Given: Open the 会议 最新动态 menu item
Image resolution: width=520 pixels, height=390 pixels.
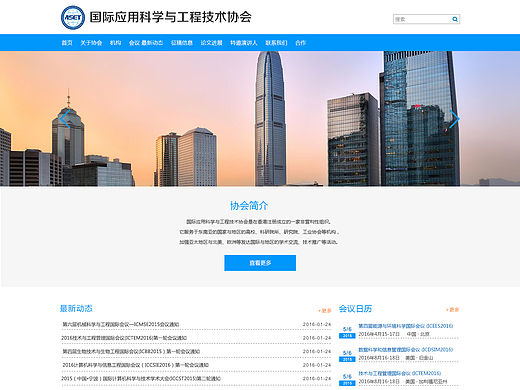Looking at the screenshot, I should [146, 43].
